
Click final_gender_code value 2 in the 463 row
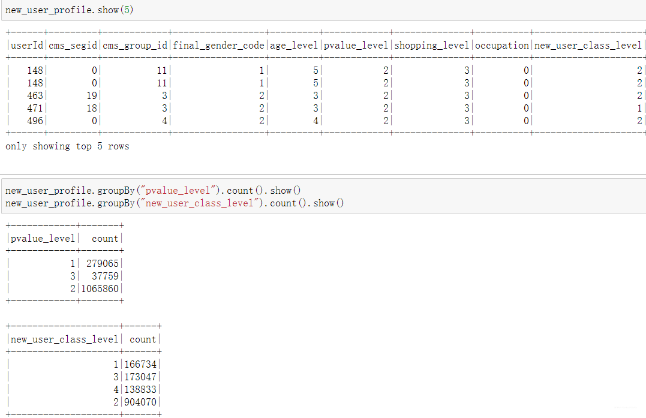coord(261,96)
